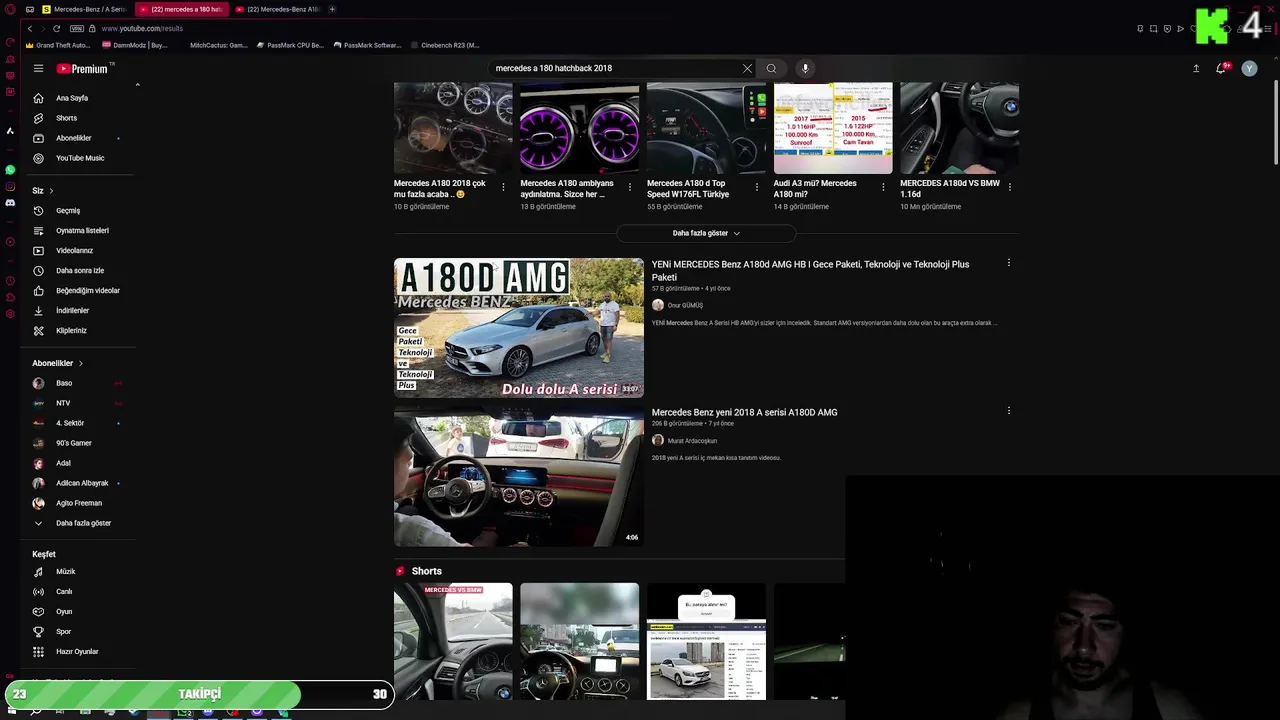Open YENİ MERCEDES Benz A180d AMG HB title
1280x720 pixels.
(810, 270)
